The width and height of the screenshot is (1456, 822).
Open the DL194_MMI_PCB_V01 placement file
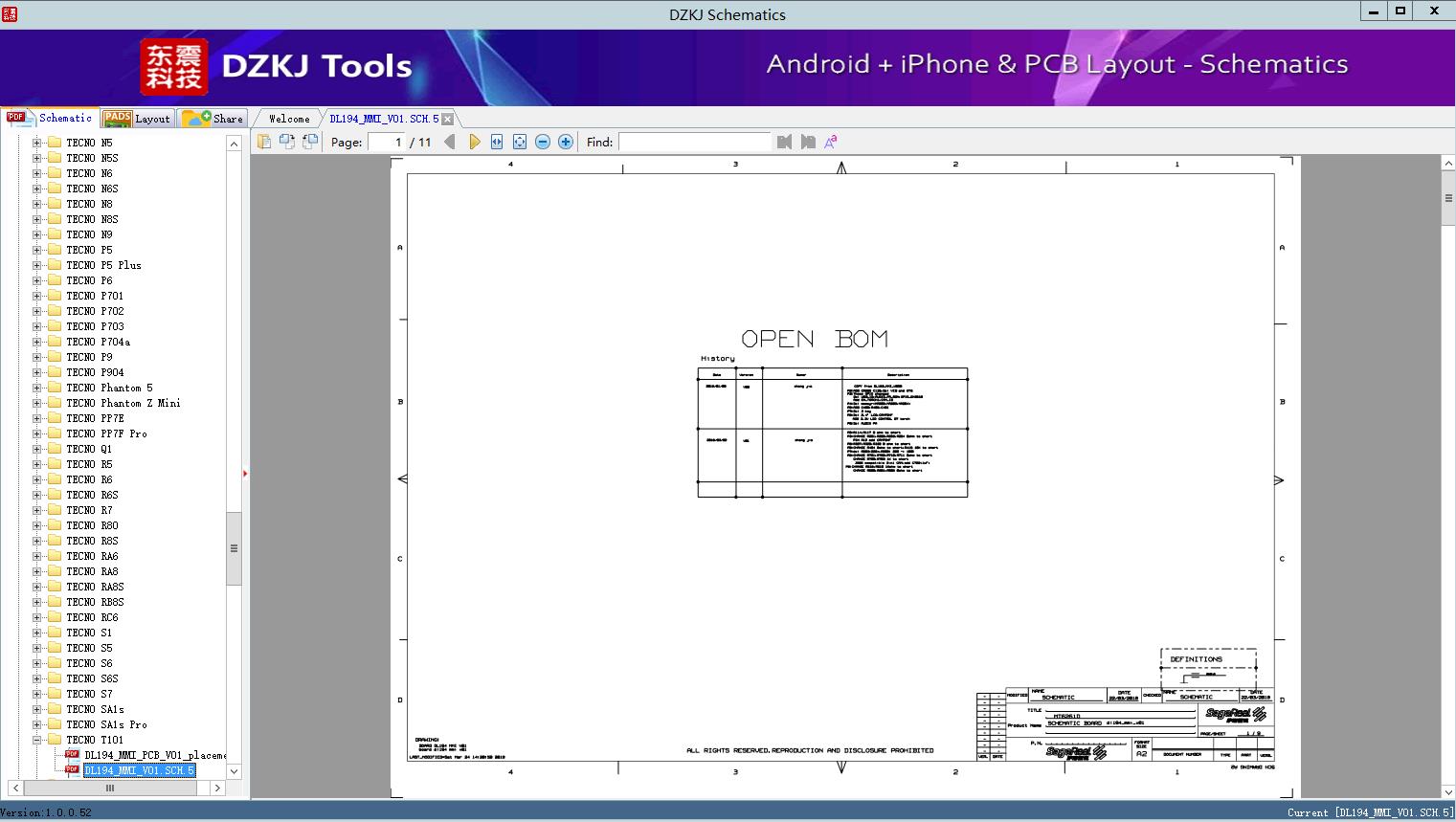point(155,755)
